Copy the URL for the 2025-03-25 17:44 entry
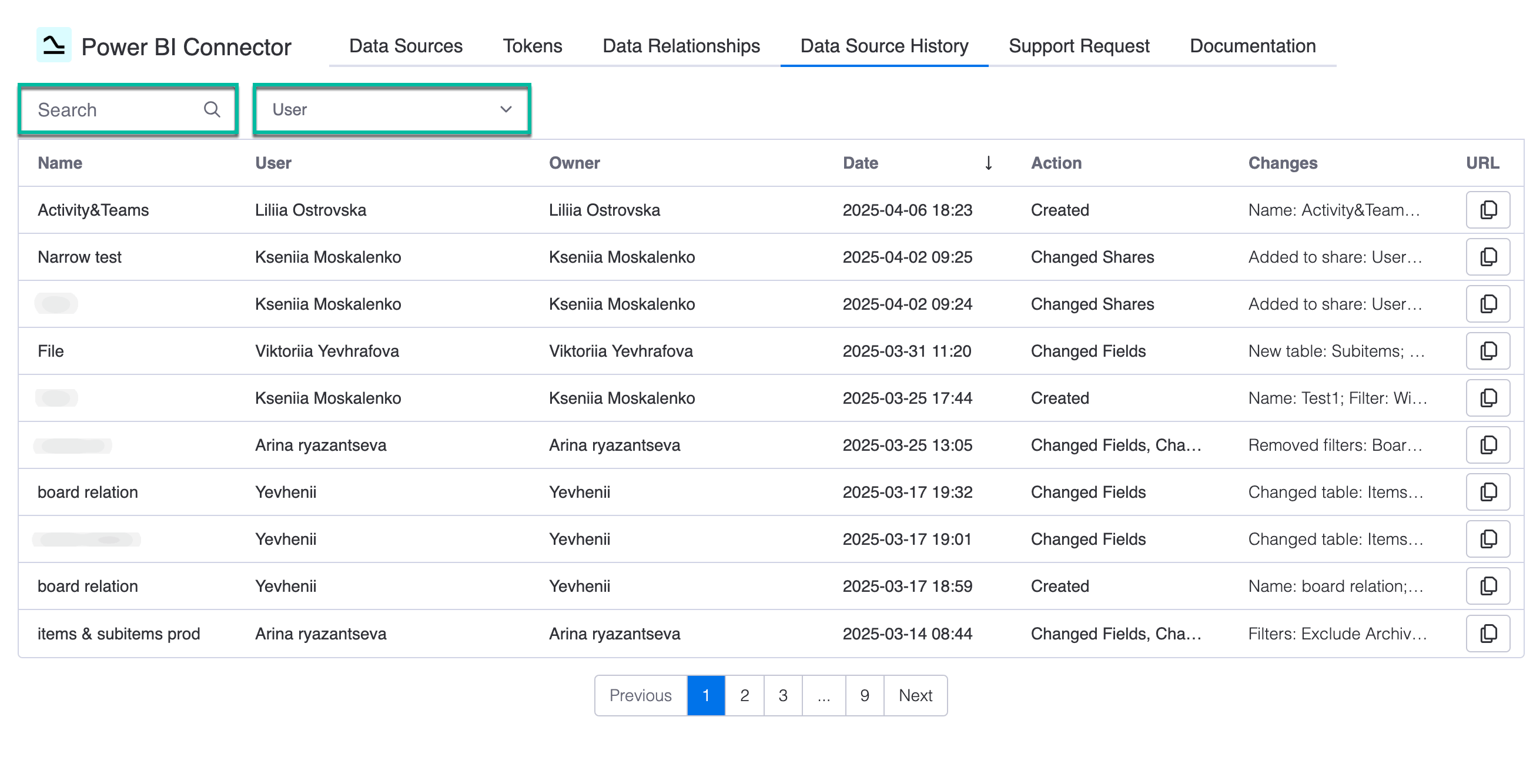The height and width of the screenshot is (784, 1533). point(1488,398)
